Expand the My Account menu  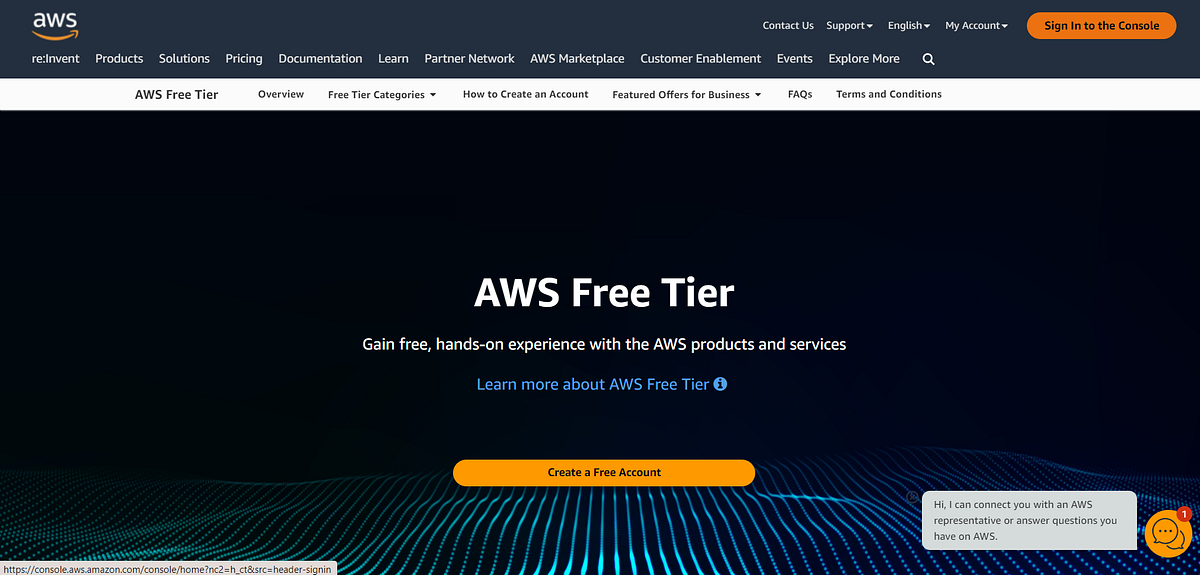tap(976, 25)
